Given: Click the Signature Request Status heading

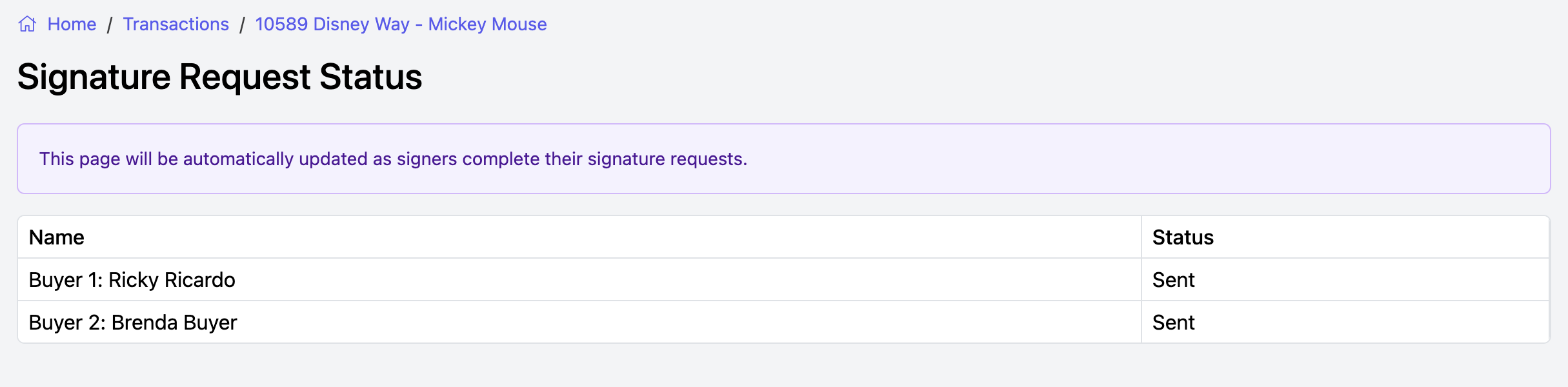Looking at the screenshot, I should click(x=220, y=77).
